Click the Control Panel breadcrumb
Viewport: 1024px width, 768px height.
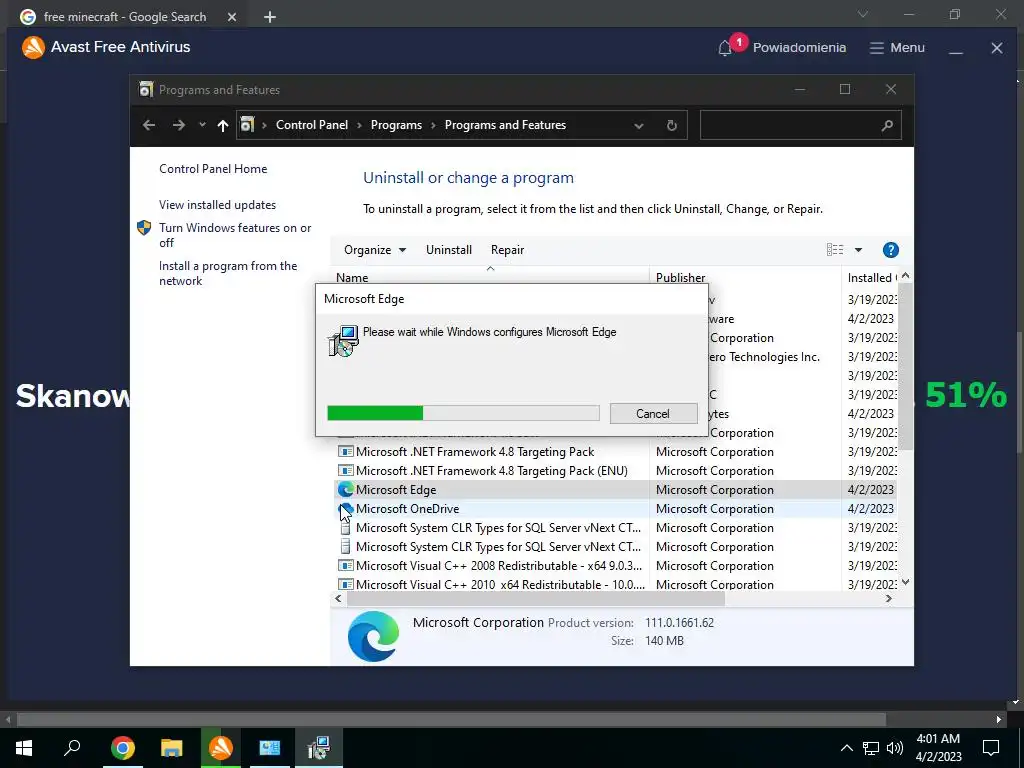[x=312, y=125]
